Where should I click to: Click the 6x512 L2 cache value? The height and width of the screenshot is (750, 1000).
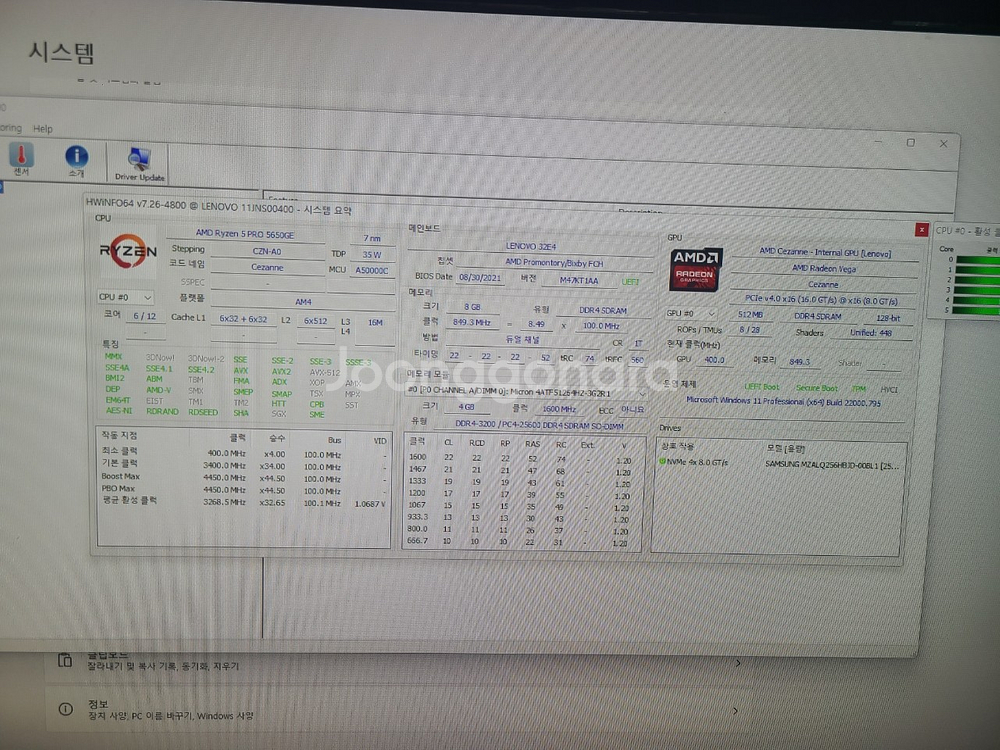coord(316,321)
